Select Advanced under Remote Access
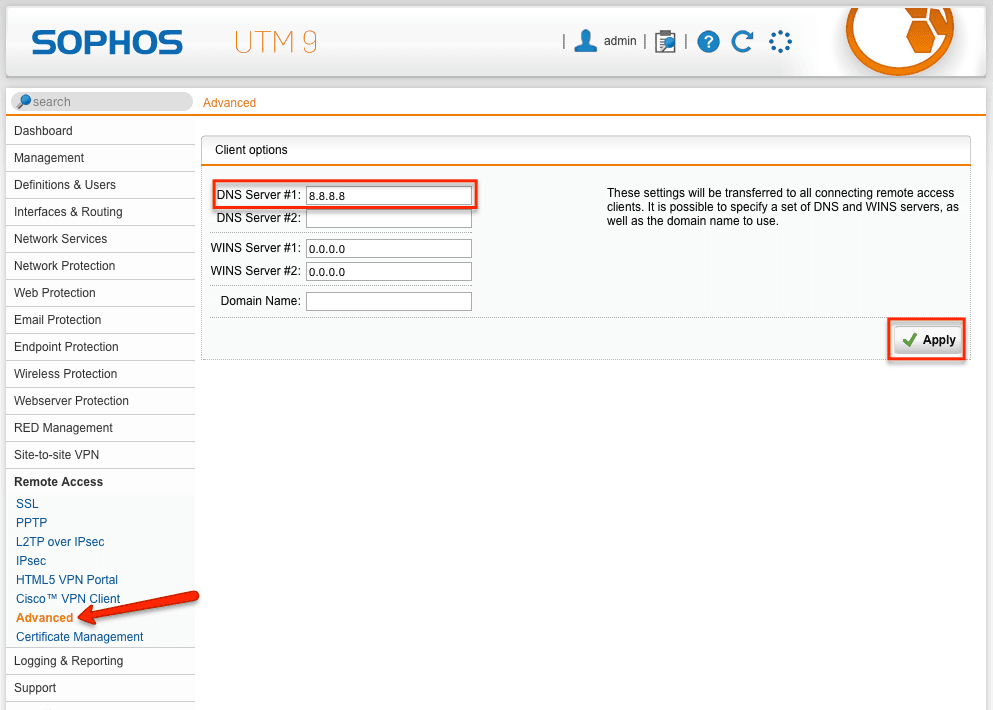 (44, 618)
